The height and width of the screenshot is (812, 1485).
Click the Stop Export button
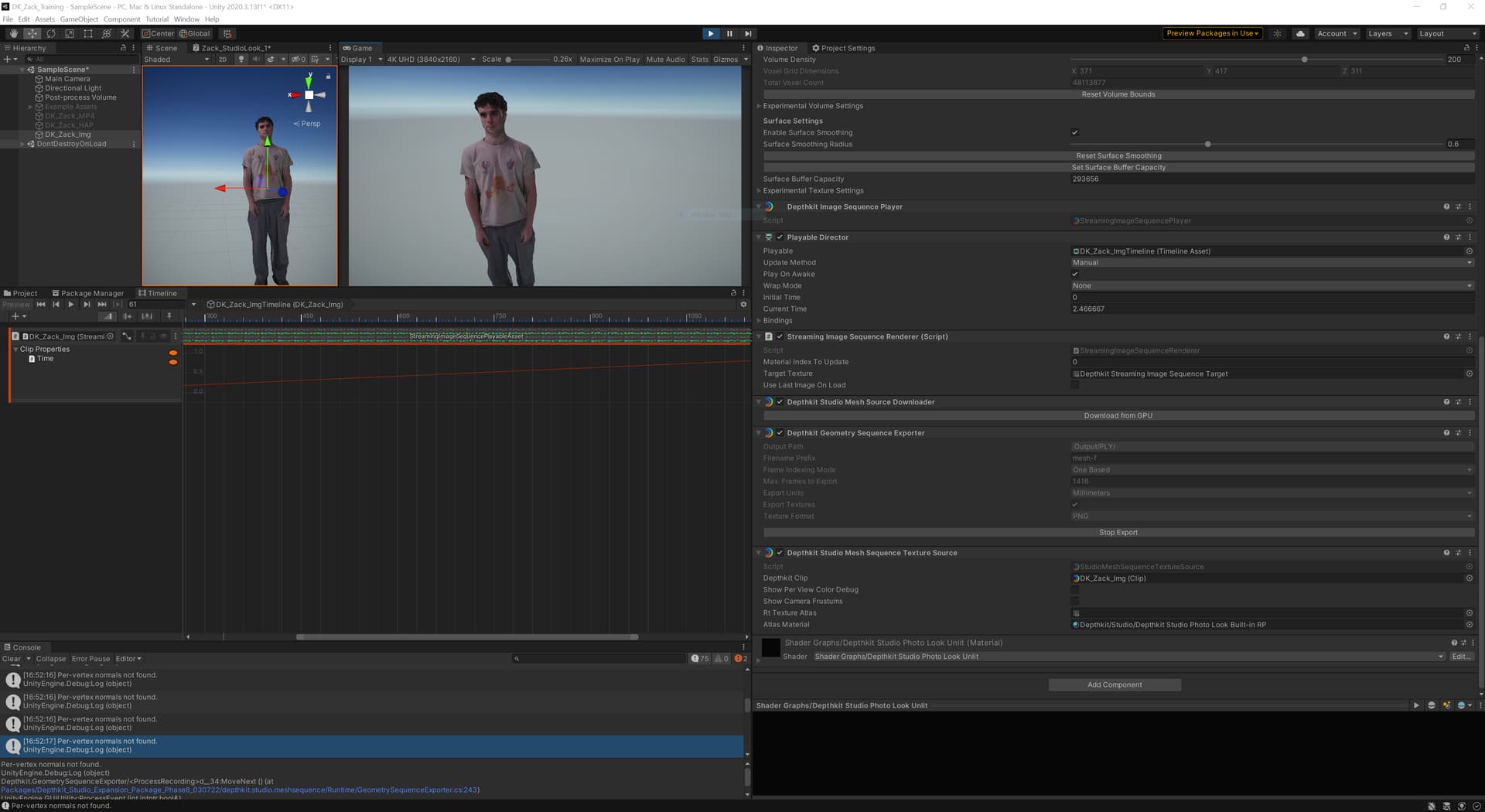[x=1118, y=533]
